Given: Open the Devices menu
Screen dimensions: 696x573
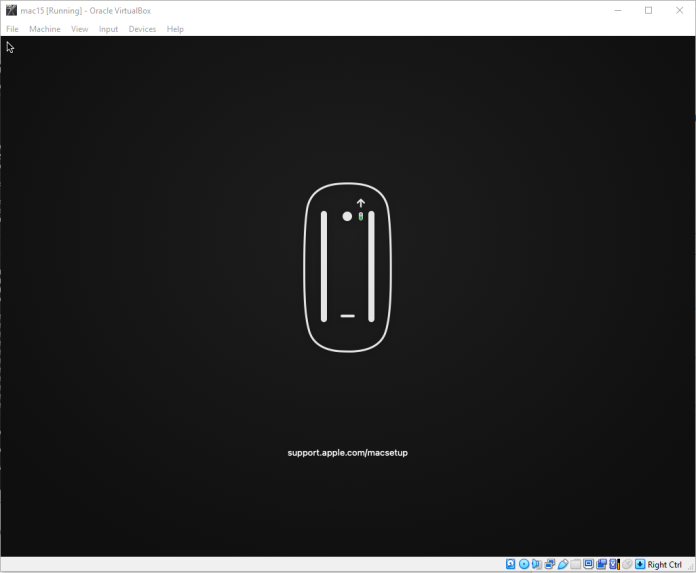Looking at the screenshot, I should point(142,29).
